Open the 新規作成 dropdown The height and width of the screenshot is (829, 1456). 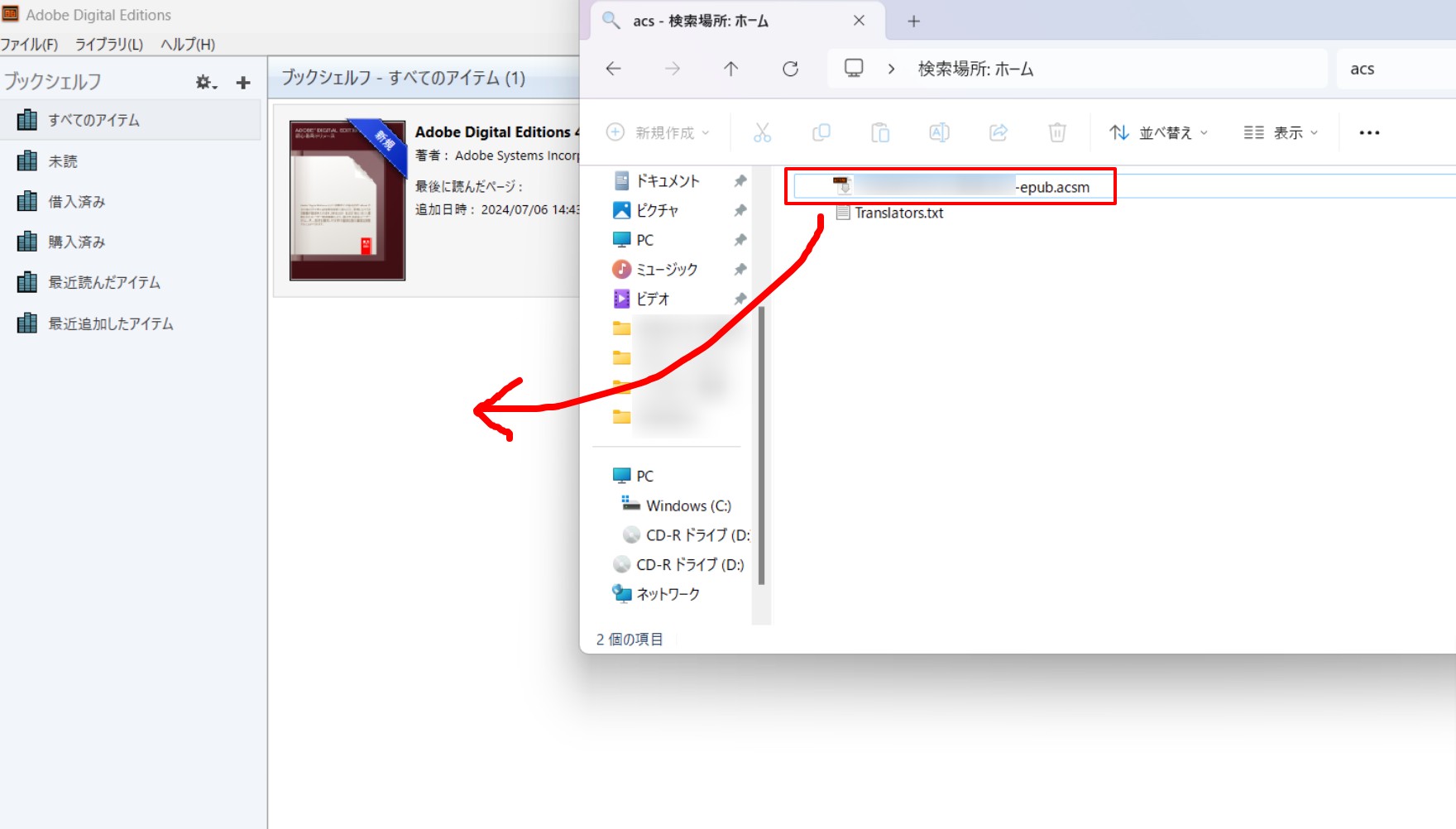click(x=659, y=132)
